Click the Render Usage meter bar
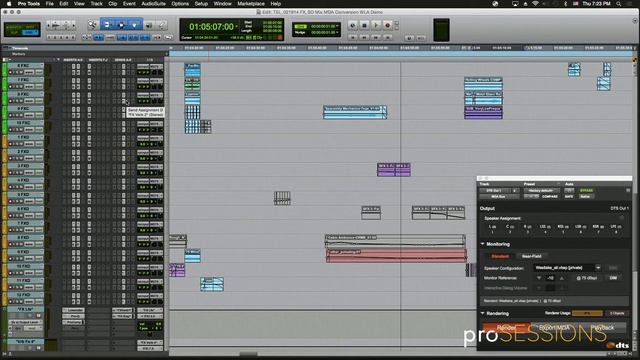The width and height of the screenshot is (640, 360). 587,313
